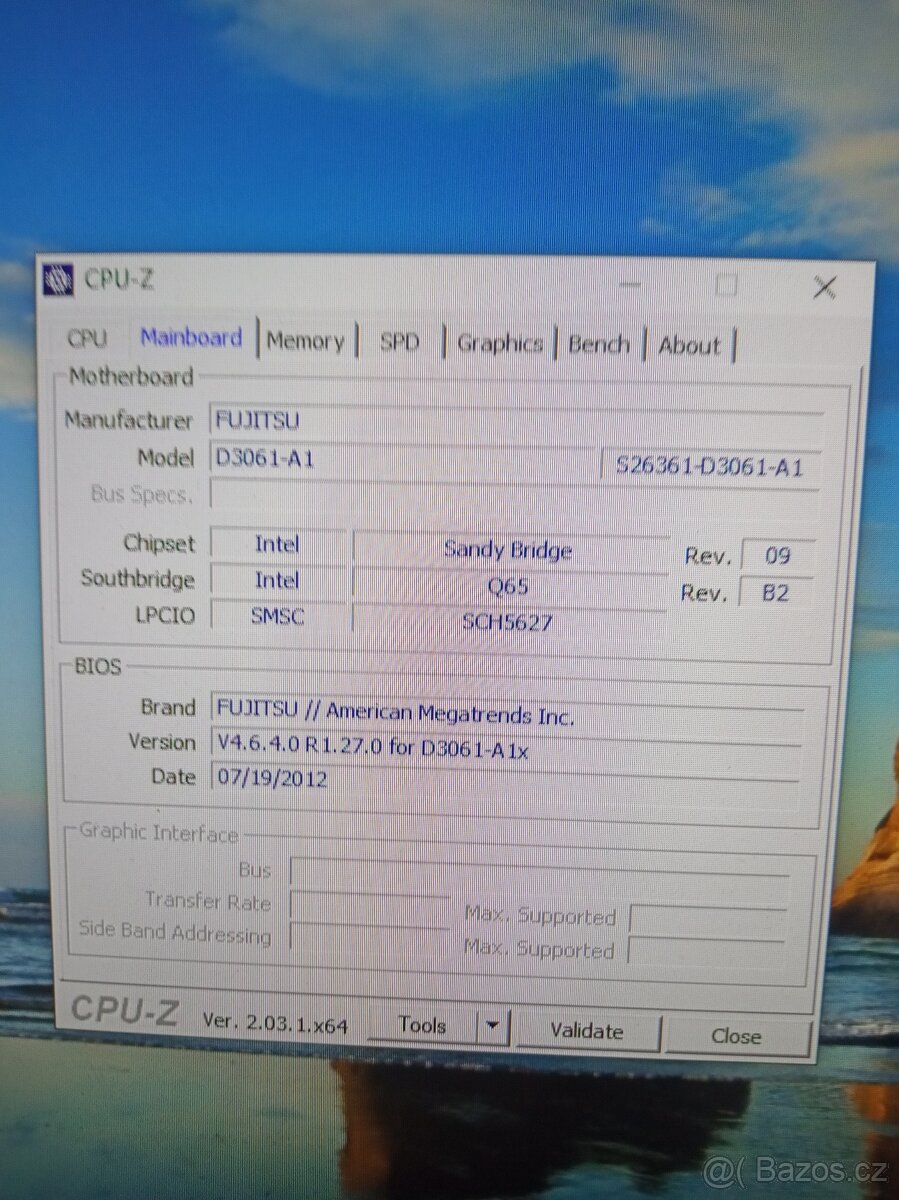Open the Bench tab
This screenshot has width=899, height=1200.
coord(599,344)
